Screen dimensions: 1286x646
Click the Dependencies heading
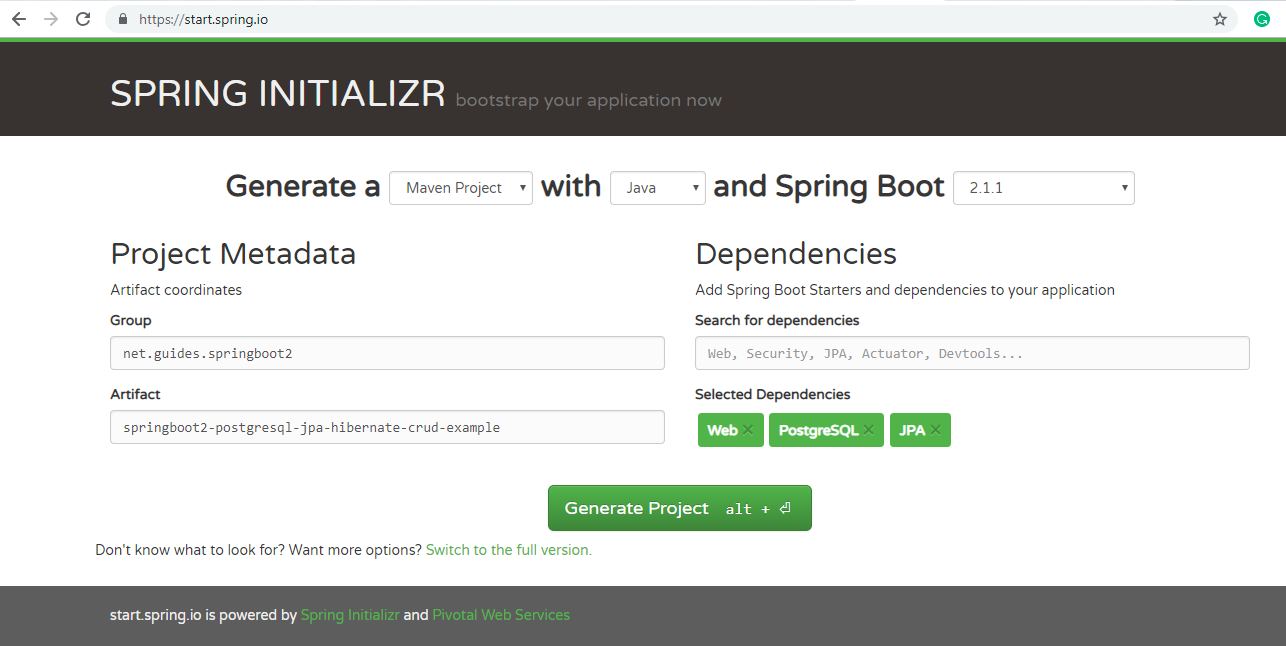click(x=796, y=253)
